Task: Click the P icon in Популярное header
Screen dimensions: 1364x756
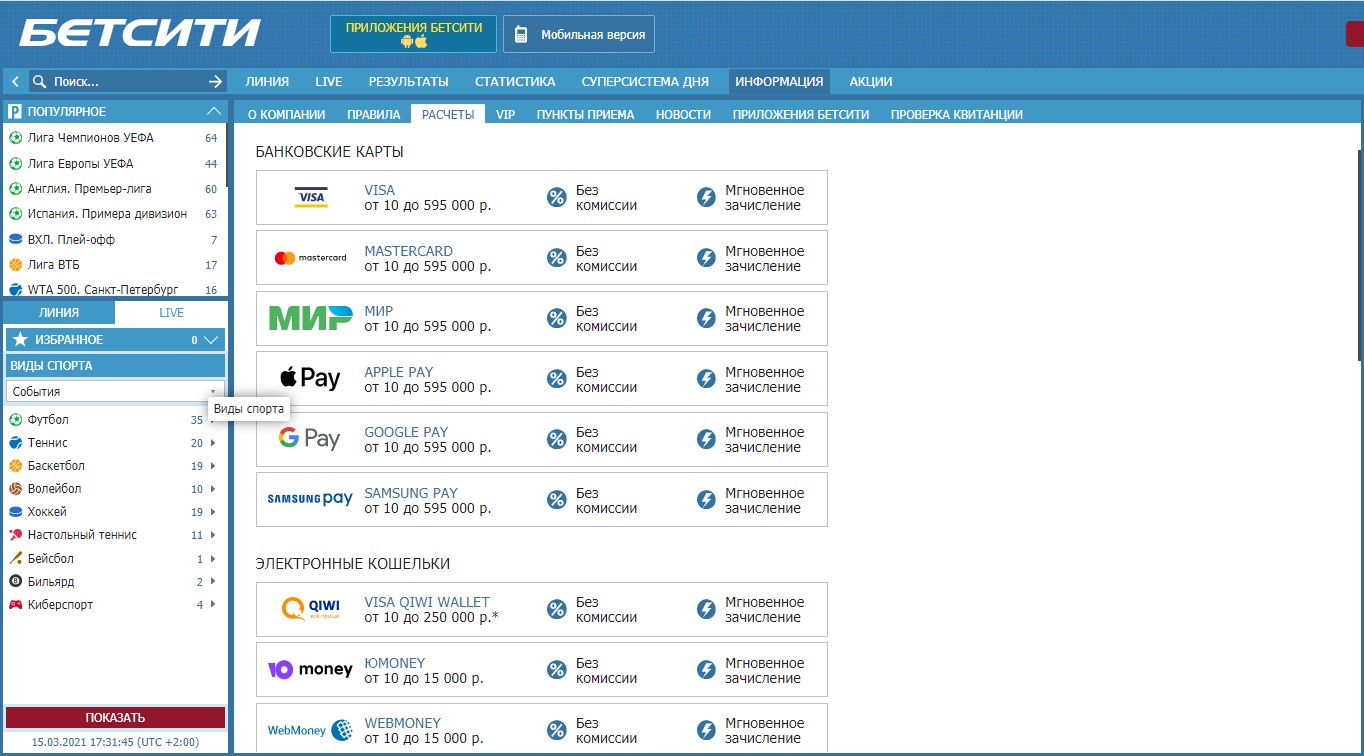Action: (x=15, y=112)
